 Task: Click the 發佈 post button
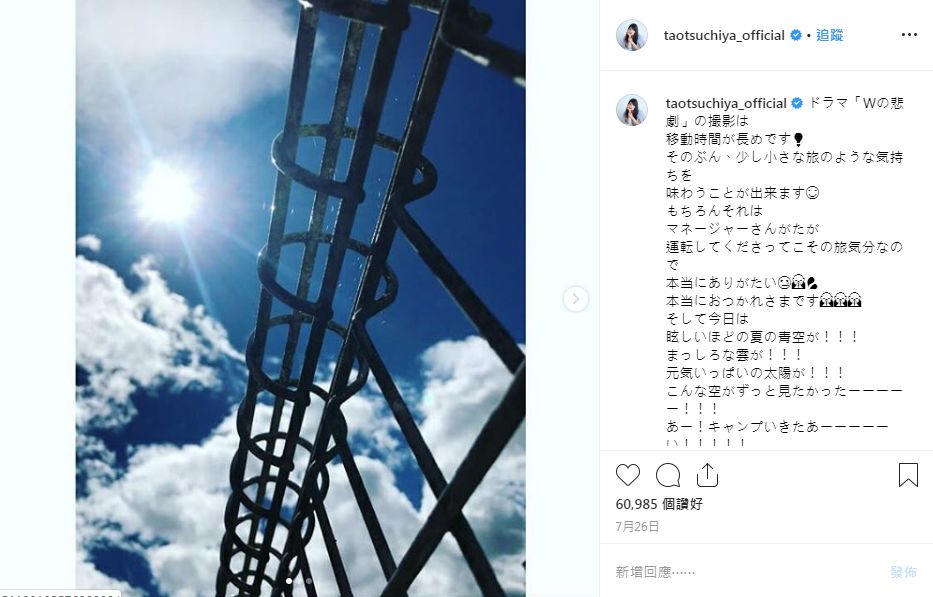[x=903, y=572]
